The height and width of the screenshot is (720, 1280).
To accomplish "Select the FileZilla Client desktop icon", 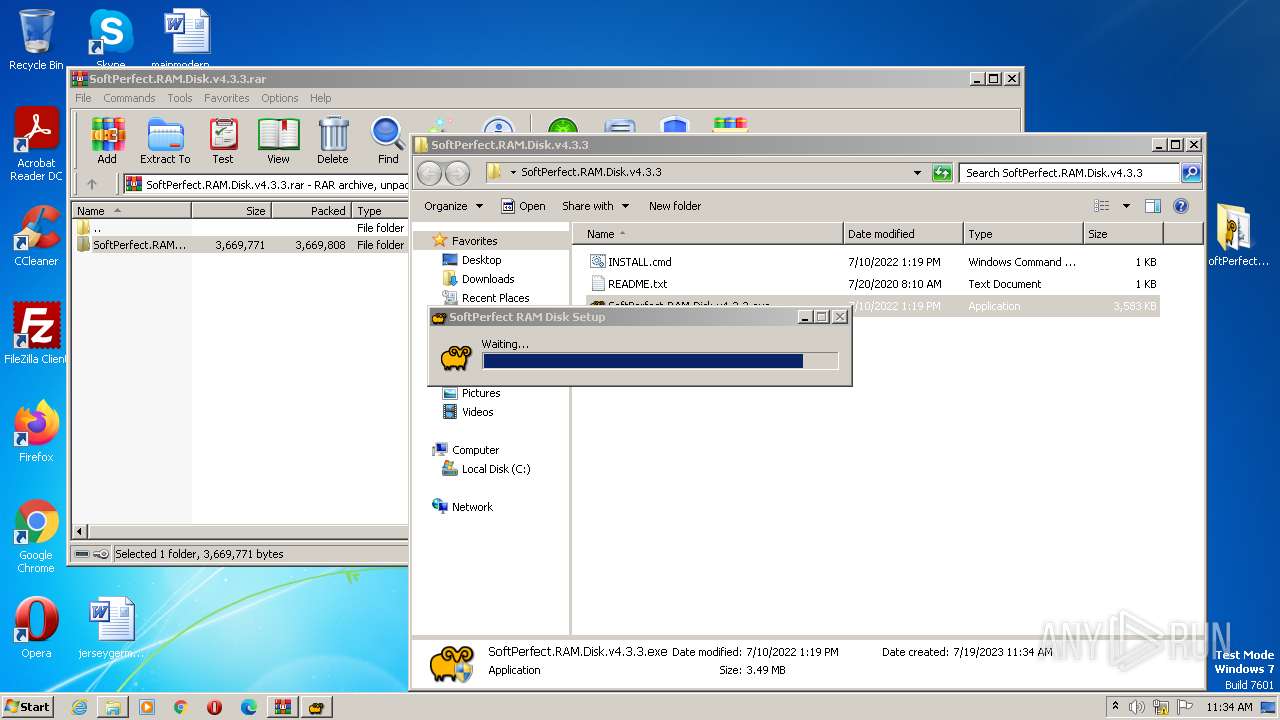I will 36,333.
